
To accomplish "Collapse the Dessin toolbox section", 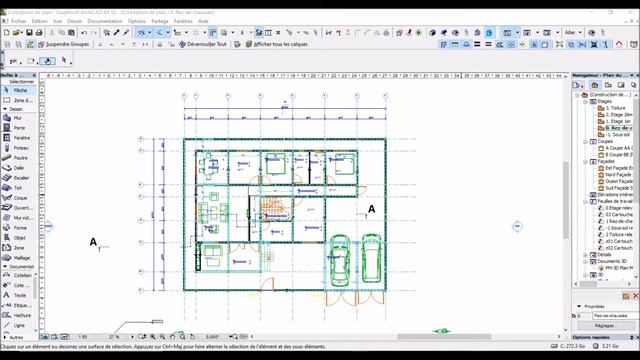I will click(x=5, y=109).
